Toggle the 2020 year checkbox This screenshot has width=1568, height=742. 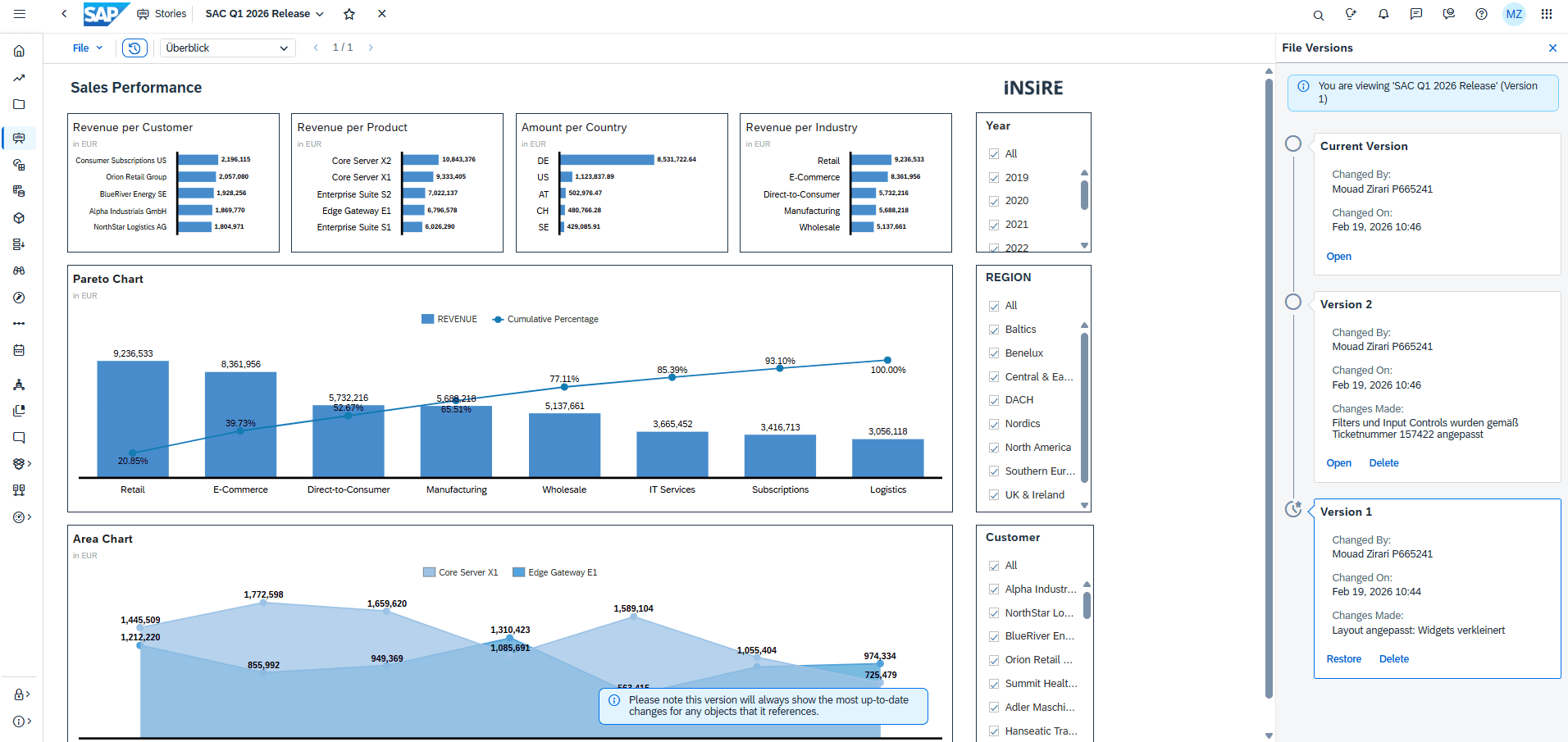994,201
